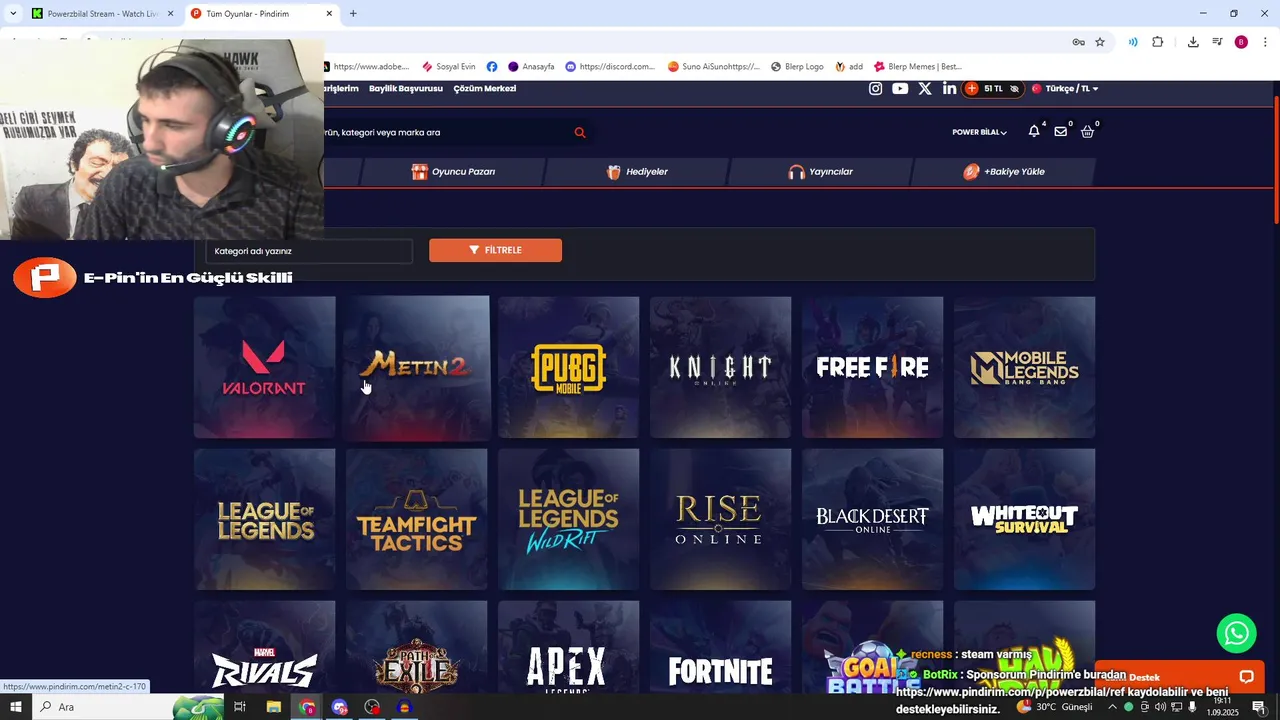The image size is (1280, 720).
Task: Open the Blerp Memes bookmark
Action: [x=917, y=67]
